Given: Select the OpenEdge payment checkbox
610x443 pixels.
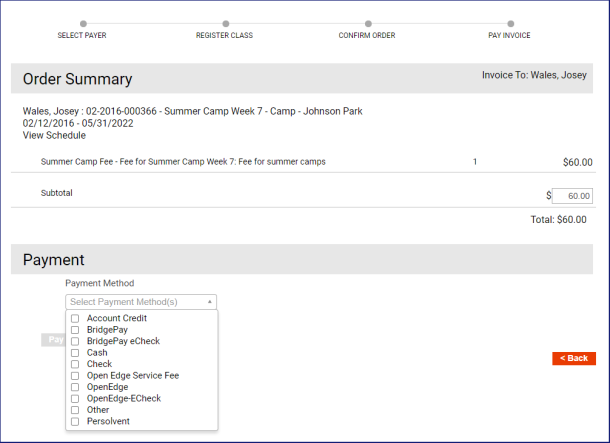Looking at the screenshot, I should 75,387.
